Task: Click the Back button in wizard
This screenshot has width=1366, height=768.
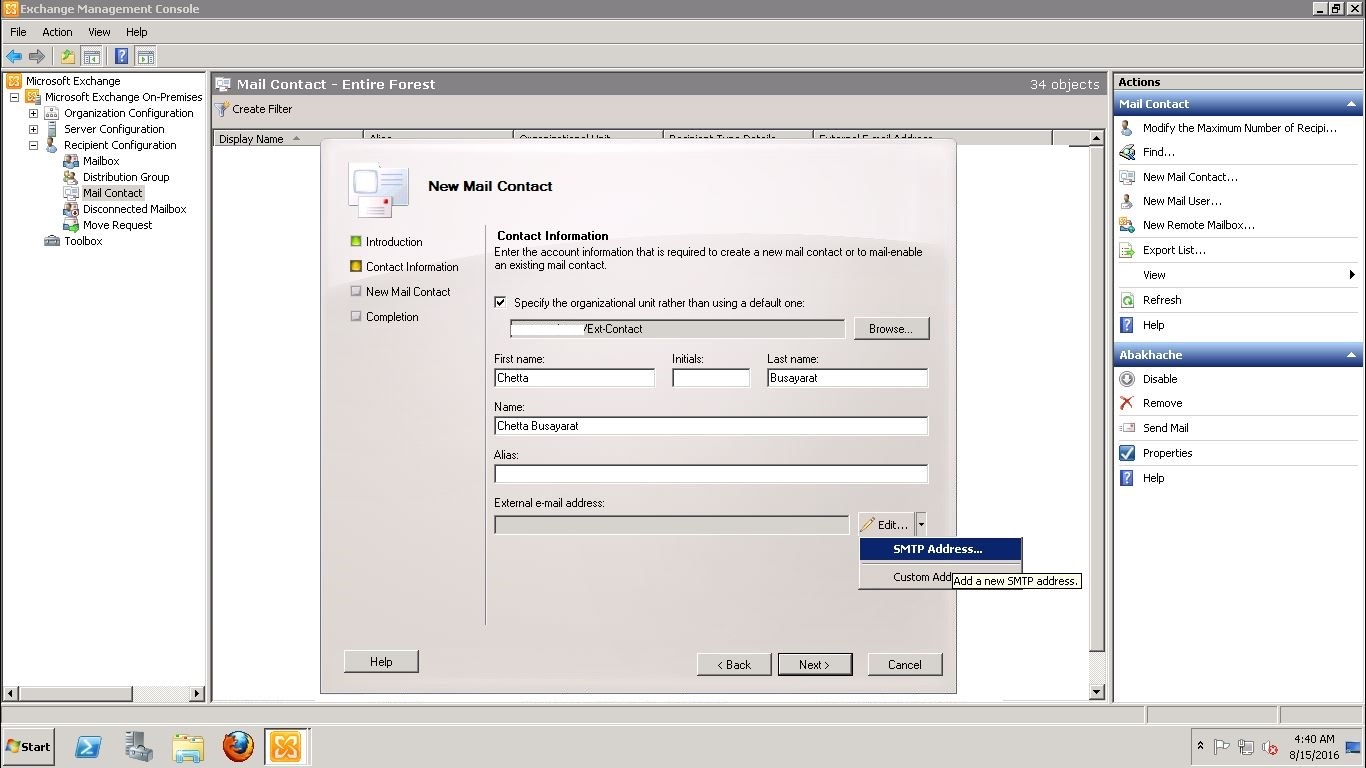Action: [734, 664]
